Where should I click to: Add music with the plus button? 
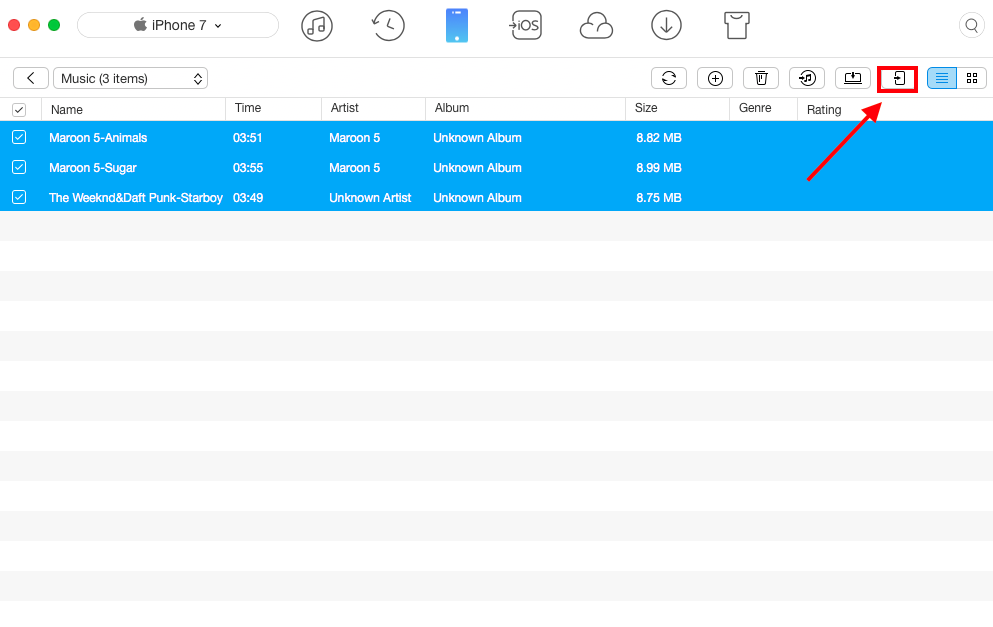[715, 78]
